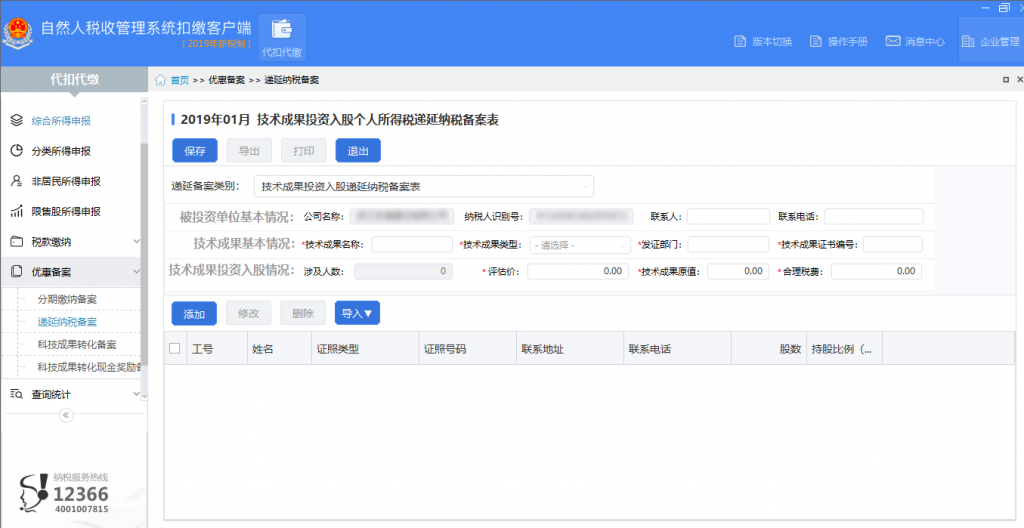Viewport: 1024px width, 528px height.
Task: Expand the 税款缴纳 menu chevron
Action: click(x=136, y=242)
